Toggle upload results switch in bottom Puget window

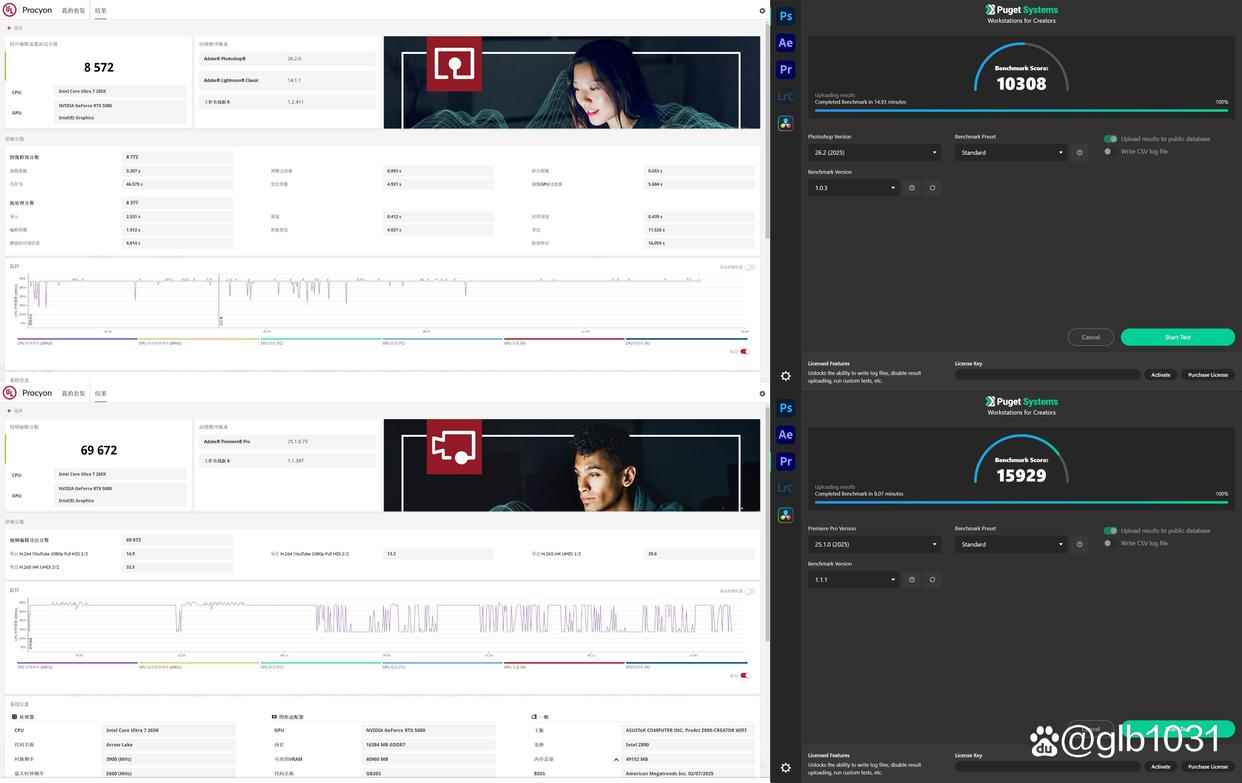pyautogui.click(x=1110, y=531)
